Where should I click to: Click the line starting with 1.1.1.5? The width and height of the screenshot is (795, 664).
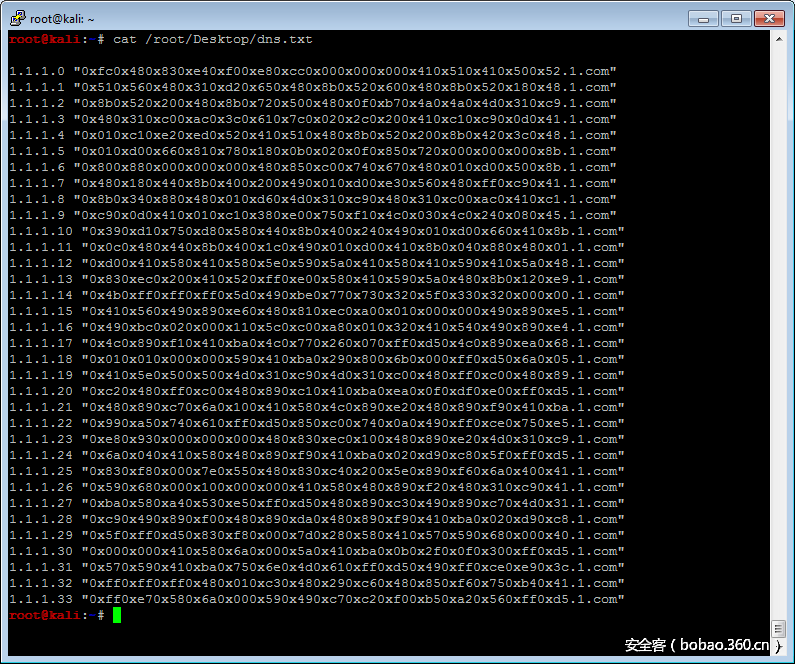coord(313,151)
